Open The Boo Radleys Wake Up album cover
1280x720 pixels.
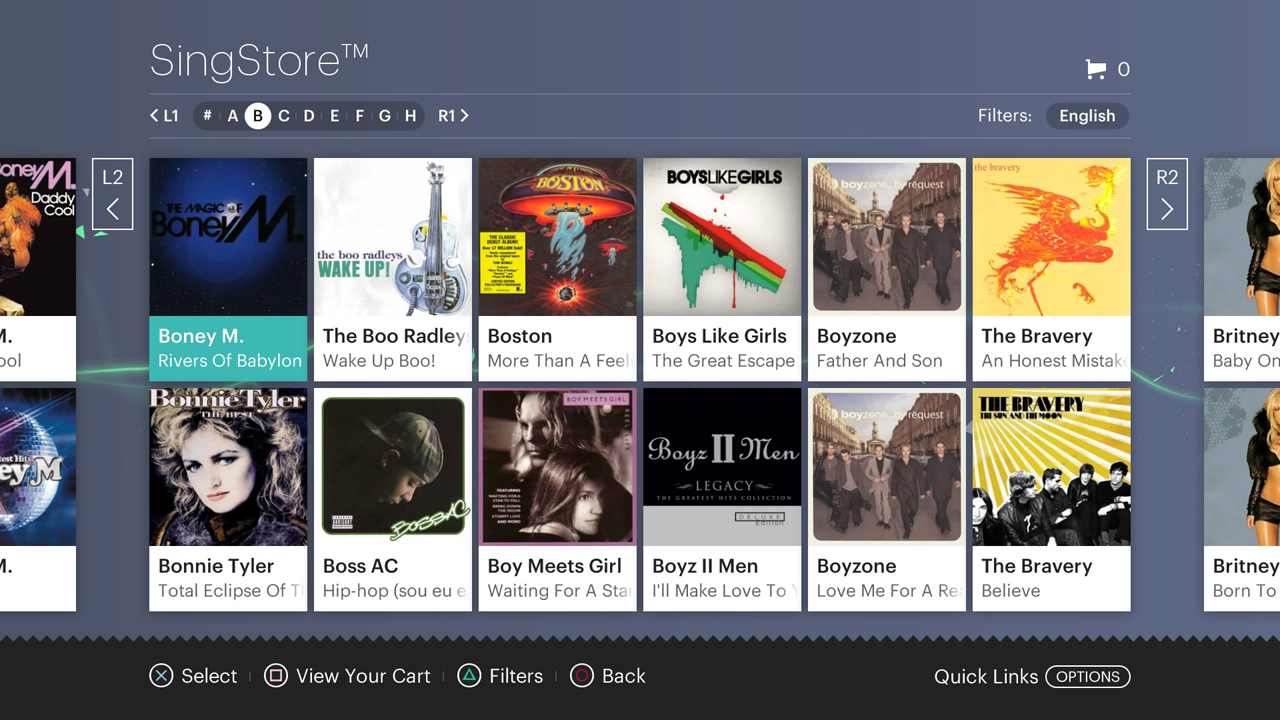coord(393,237)
